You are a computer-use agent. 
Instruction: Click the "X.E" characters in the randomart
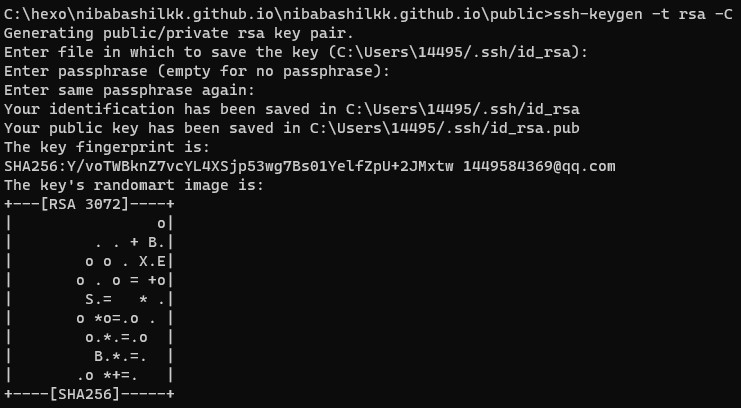point(152,261)
